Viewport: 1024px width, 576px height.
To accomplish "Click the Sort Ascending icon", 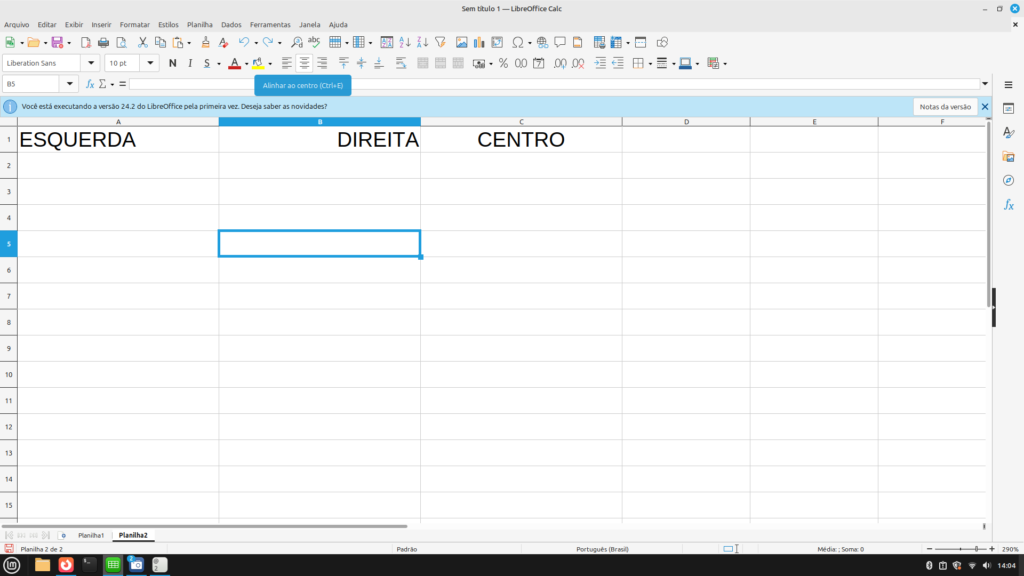I will point(405,43).
